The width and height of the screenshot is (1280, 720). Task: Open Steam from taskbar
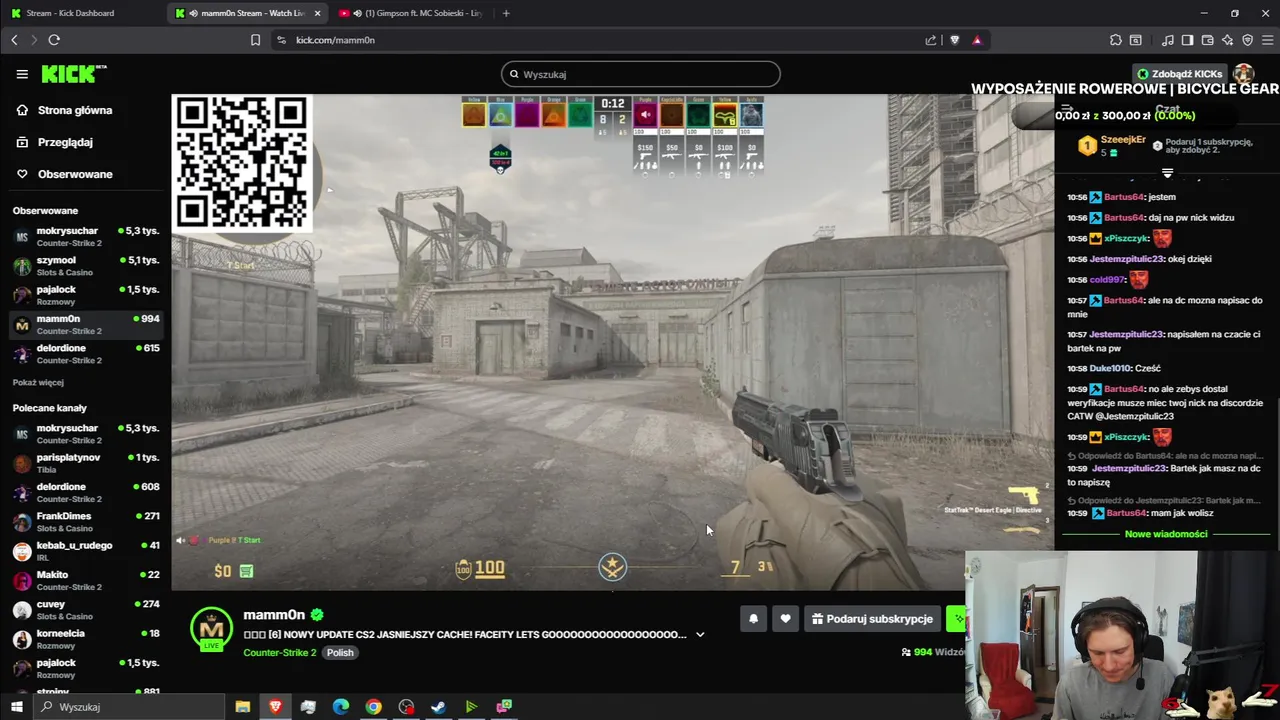click(438, 707)
